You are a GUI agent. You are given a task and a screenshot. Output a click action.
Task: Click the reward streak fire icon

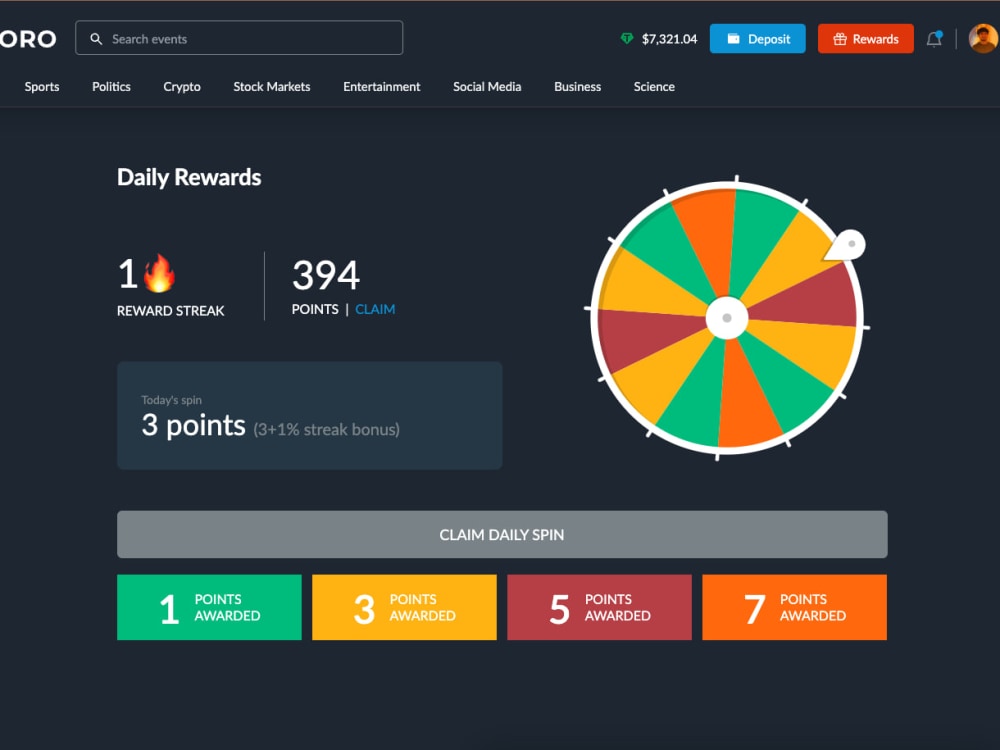pos(159,273)
